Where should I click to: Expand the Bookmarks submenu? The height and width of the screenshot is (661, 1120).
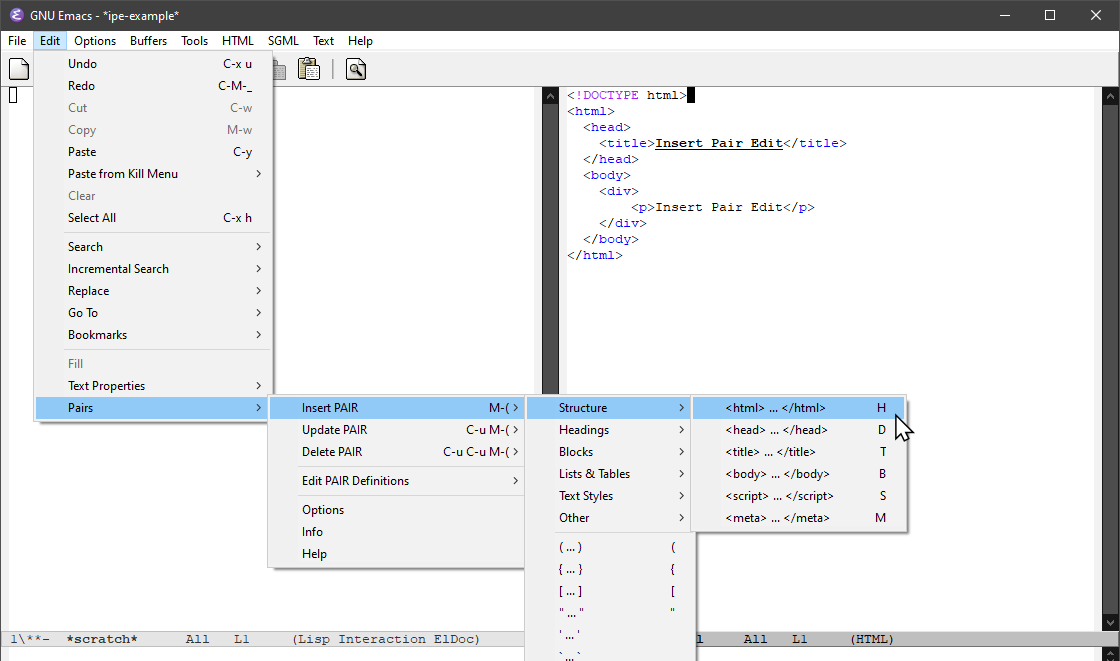pos(153,334)
